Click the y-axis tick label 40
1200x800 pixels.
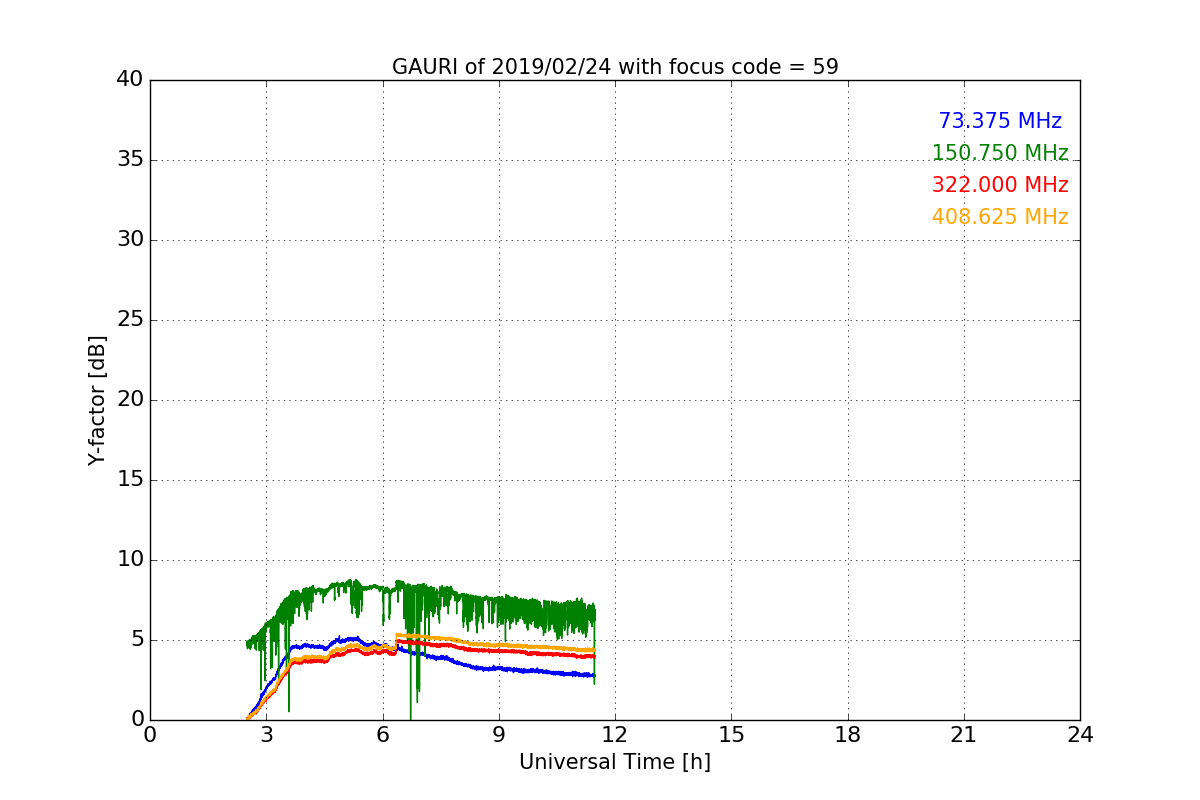pos(130,80)
